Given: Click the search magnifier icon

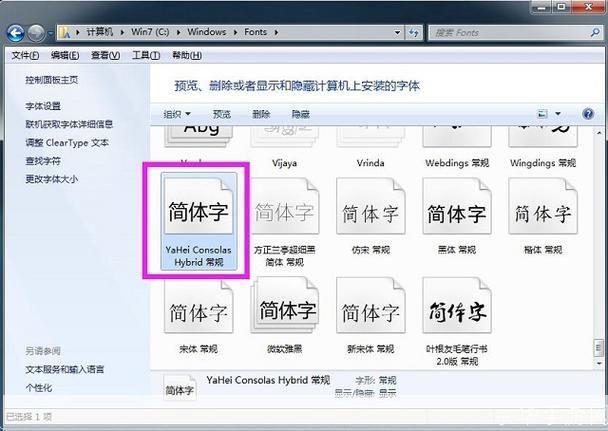Looking at the screenshot, I should 595,33.
